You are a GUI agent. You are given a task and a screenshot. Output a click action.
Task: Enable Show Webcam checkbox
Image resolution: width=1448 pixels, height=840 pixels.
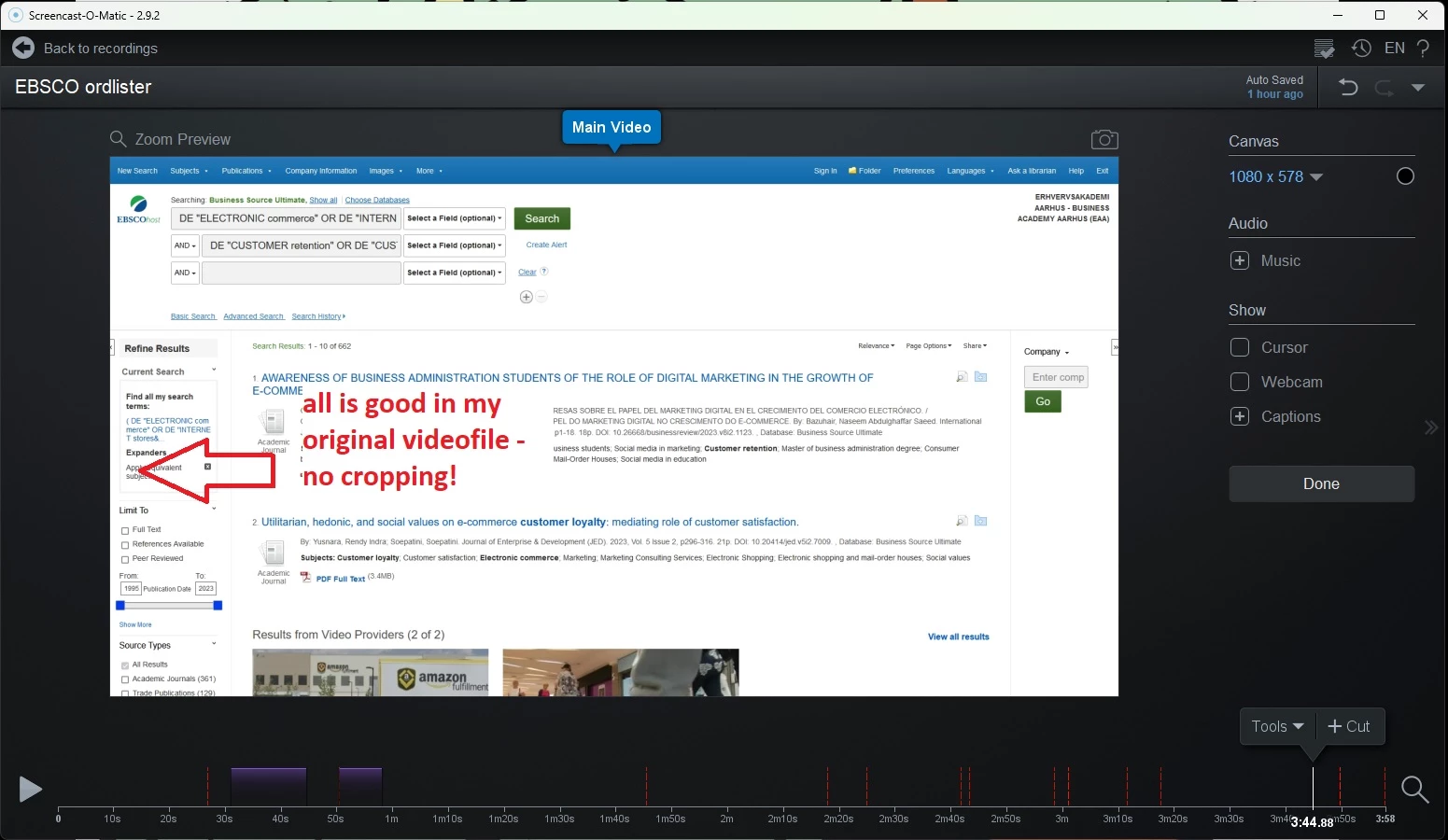click(1240, 382)
